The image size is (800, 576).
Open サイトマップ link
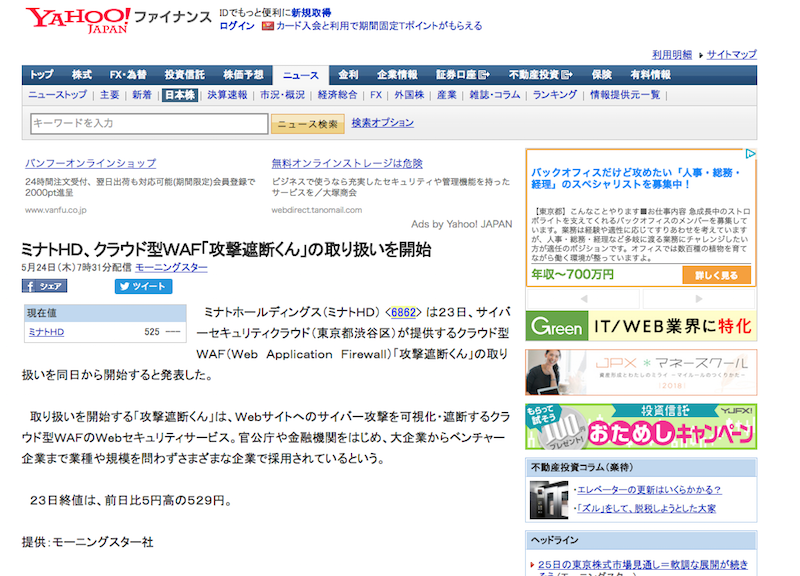(x=732, y=55)
